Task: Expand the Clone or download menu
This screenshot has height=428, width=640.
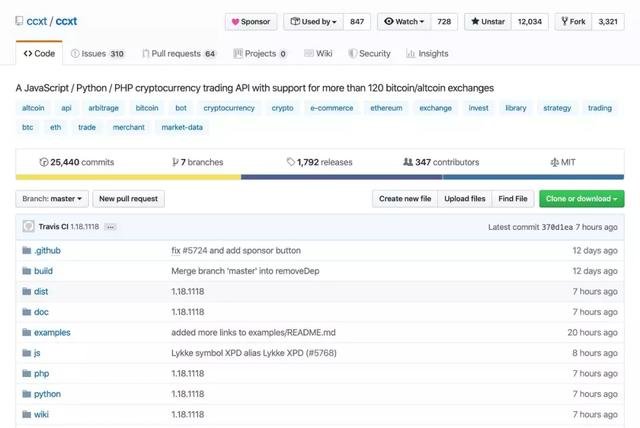Action: [x=581, y=199]
